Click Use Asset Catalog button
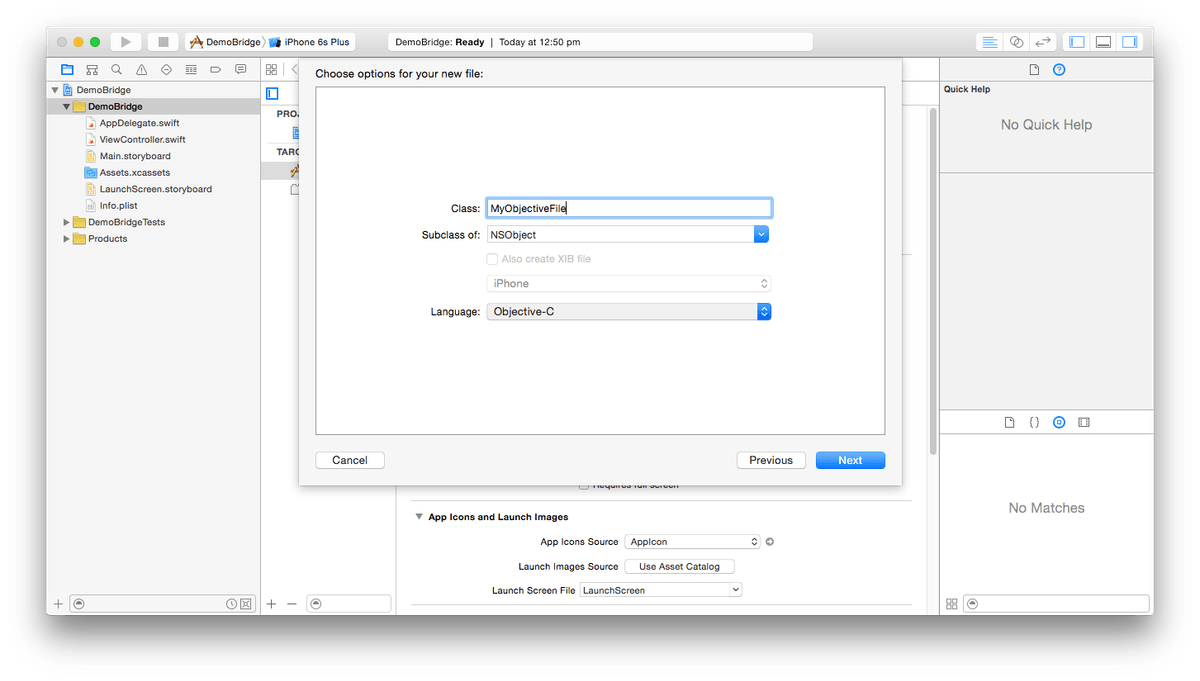The height and width of the screenshot is (681, 1200). (x=679, y=566)
